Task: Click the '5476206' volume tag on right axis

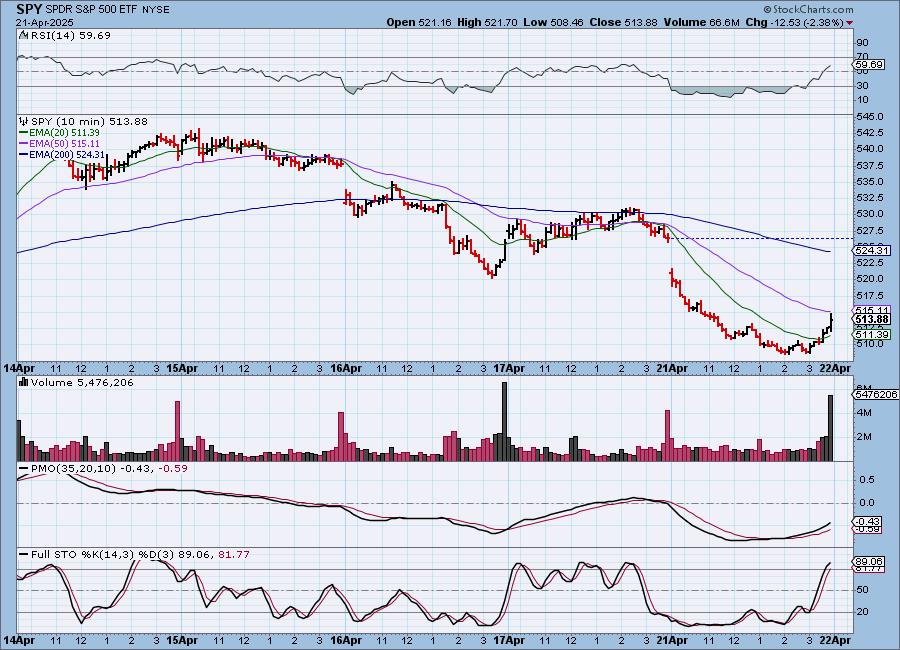Action: (876, 394)
